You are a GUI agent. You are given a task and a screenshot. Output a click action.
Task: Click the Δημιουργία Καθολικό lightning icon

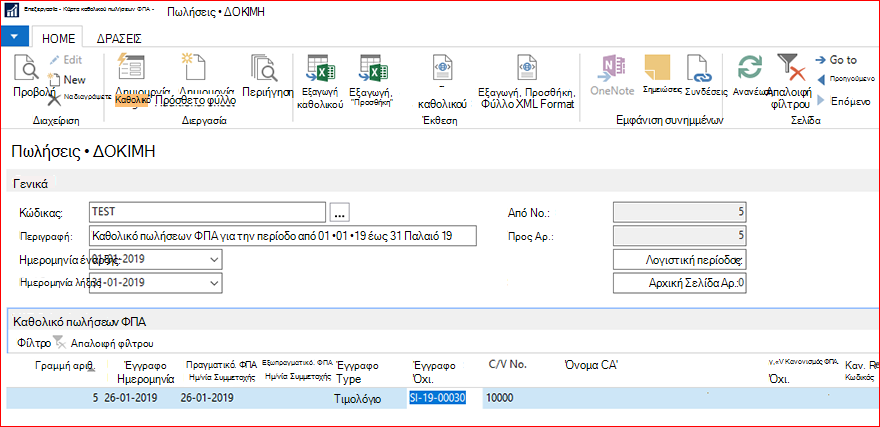coord(132,67)
